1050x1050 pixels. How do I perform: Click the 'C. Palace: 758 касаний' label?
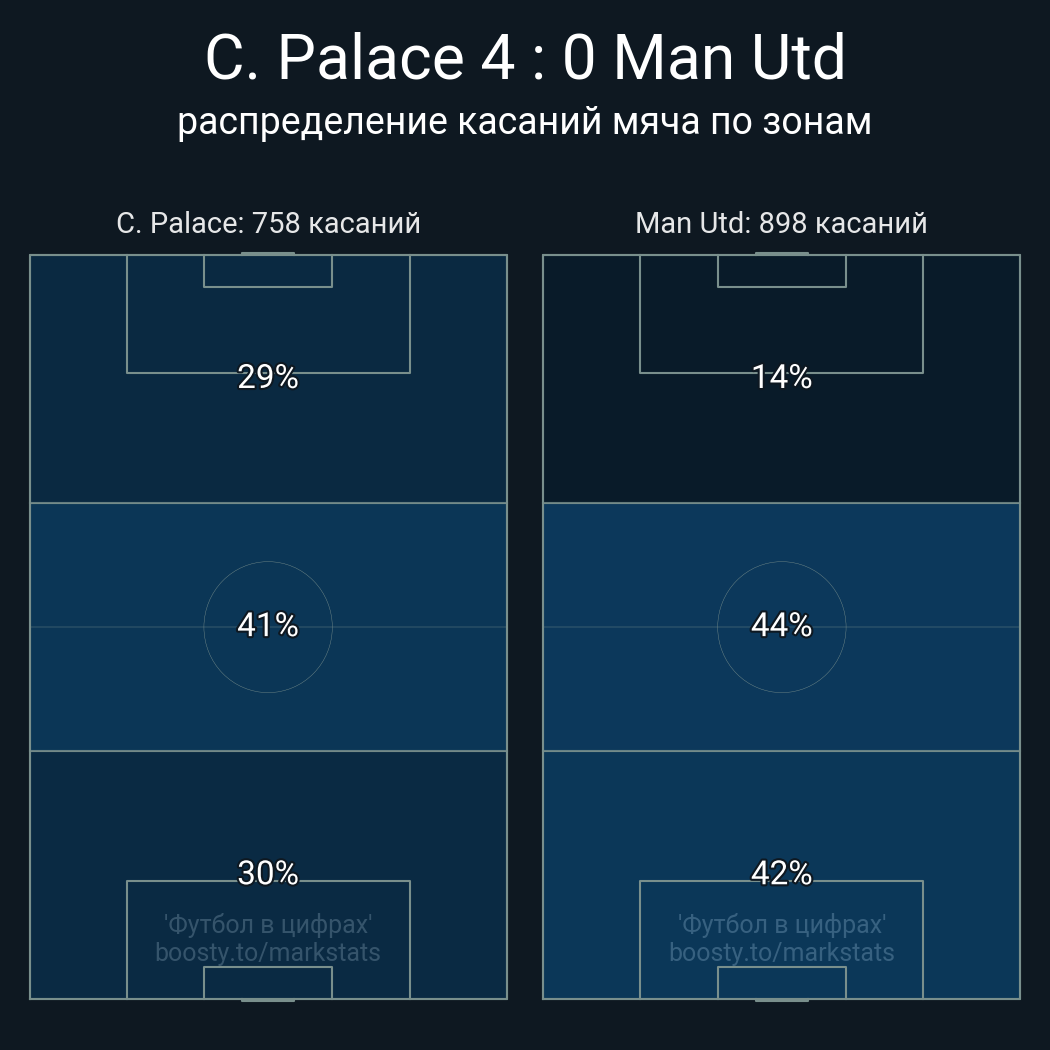click(x=268, y=223)
